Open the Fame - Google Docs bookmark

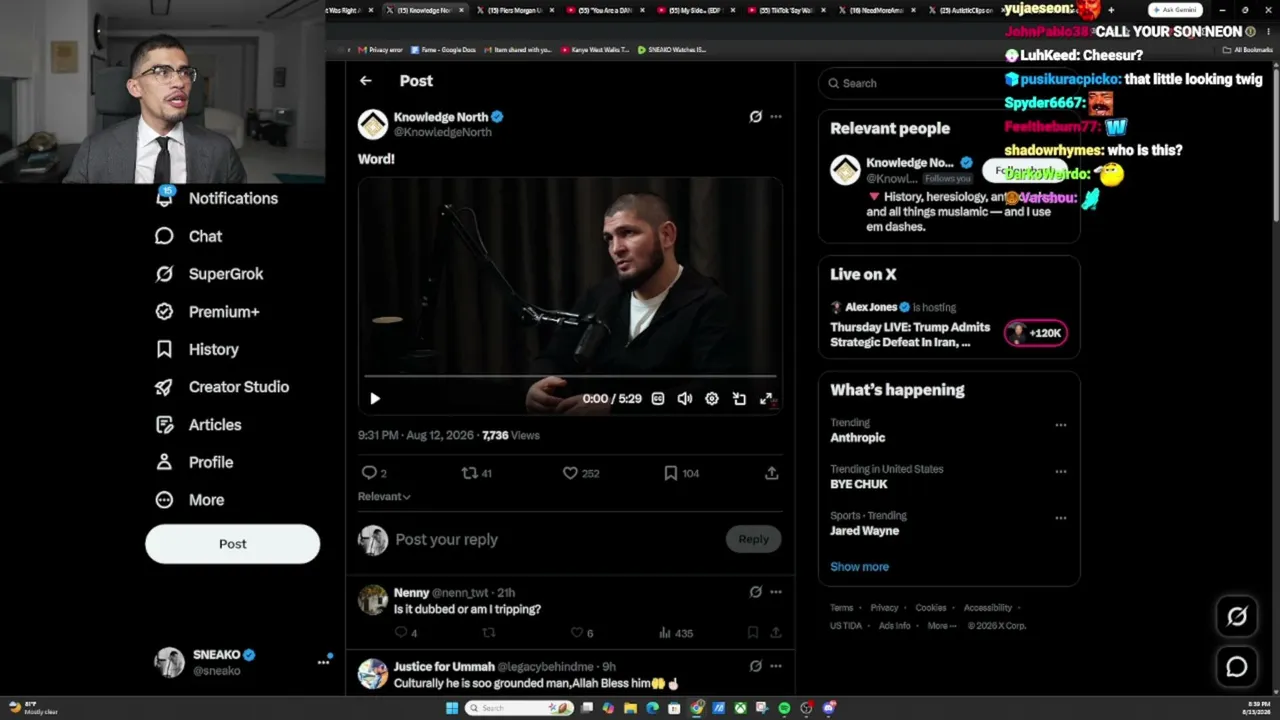click(x=443, y=49)
